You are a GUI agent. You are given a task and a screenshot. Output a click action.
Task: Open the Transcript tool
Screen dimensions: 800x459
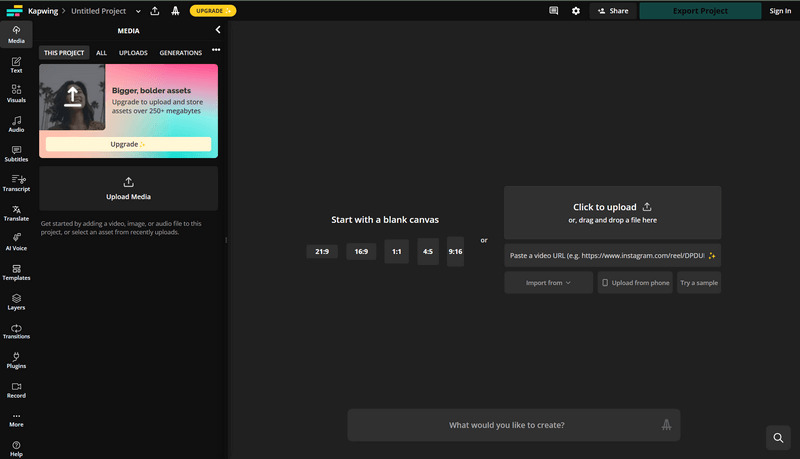click(16, 183)
